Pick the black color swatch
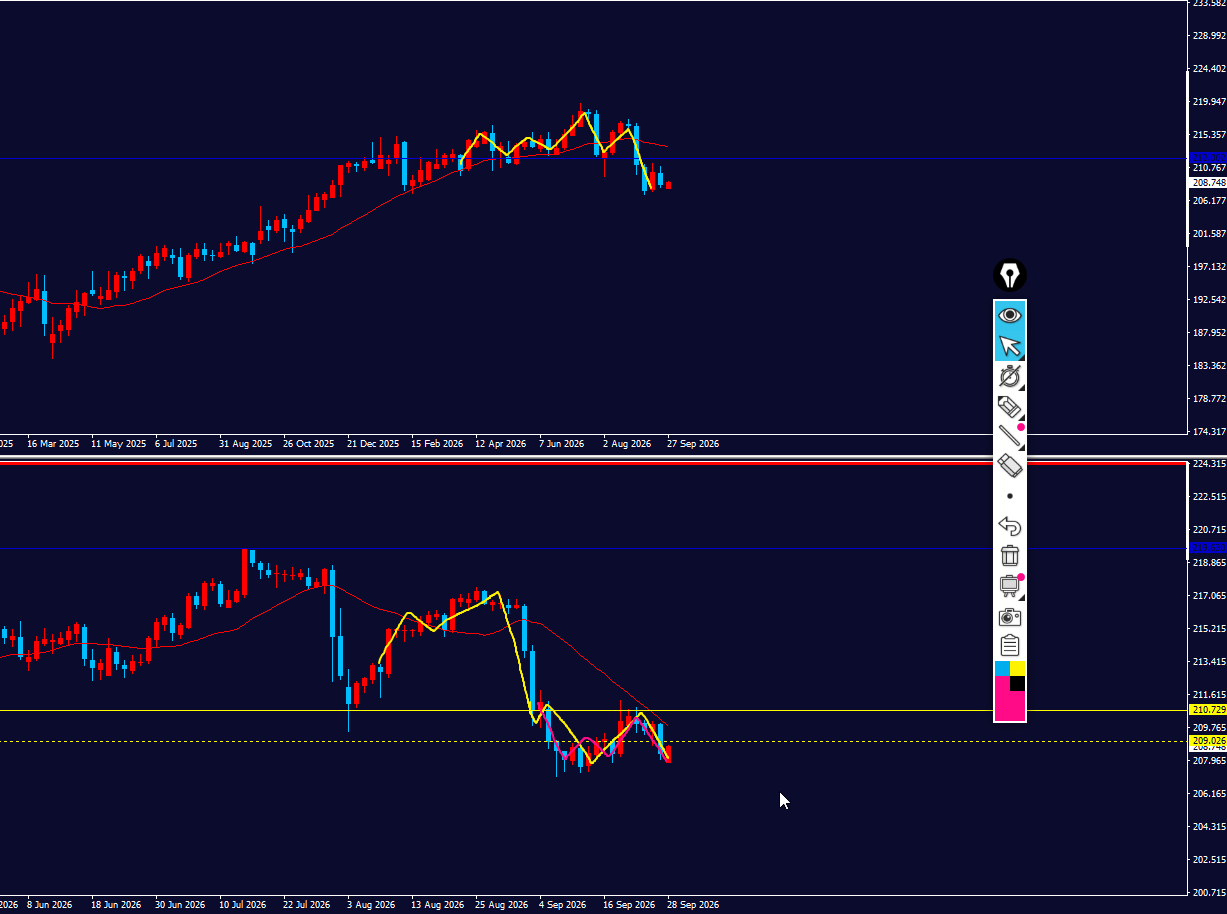Viewport: 1227px width, 914px height. coord(1018,683)
